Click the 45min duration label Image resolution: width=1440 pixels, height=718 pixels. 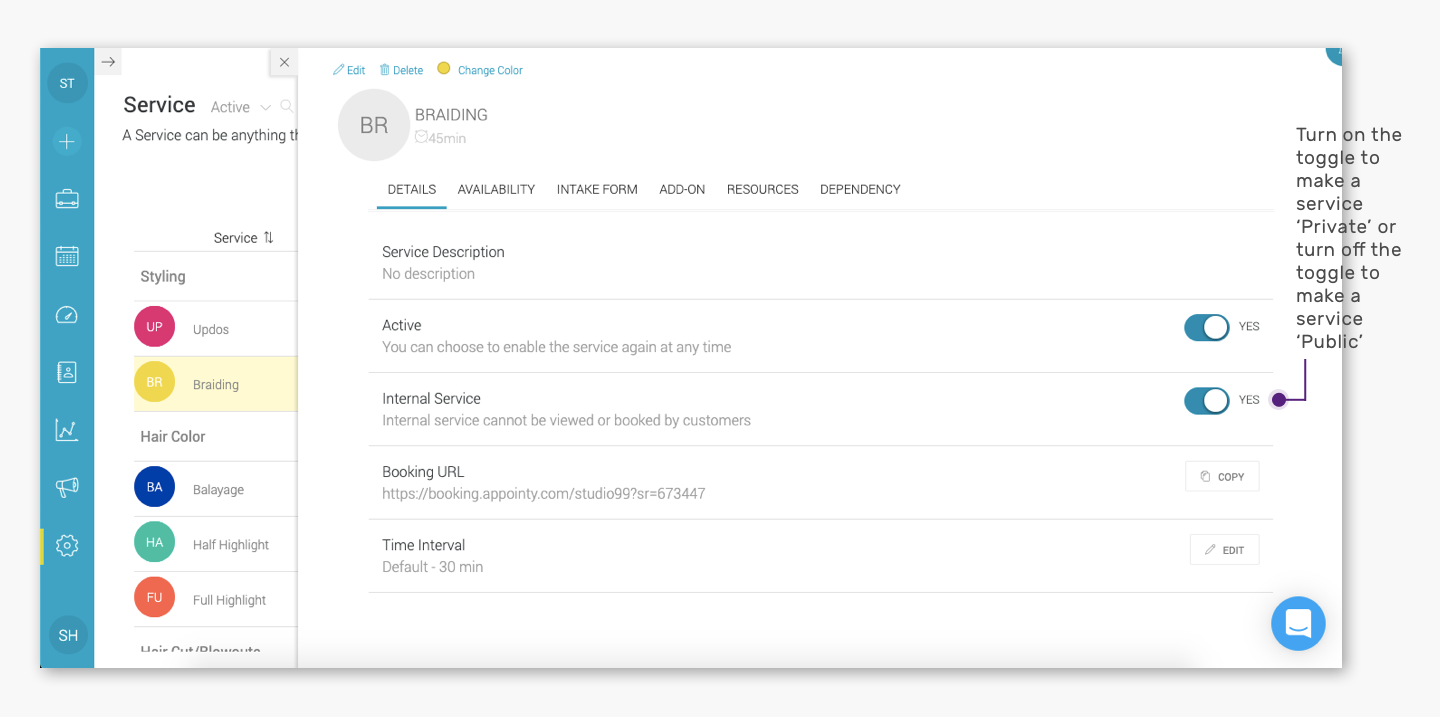441,138
